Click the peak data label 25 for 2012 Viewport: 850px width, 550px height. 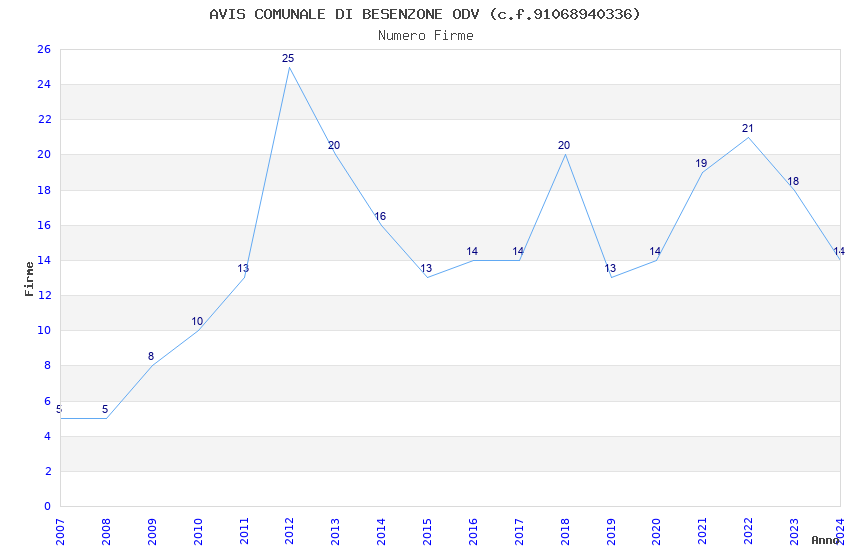pyautogui.click(x=288, y=59)
